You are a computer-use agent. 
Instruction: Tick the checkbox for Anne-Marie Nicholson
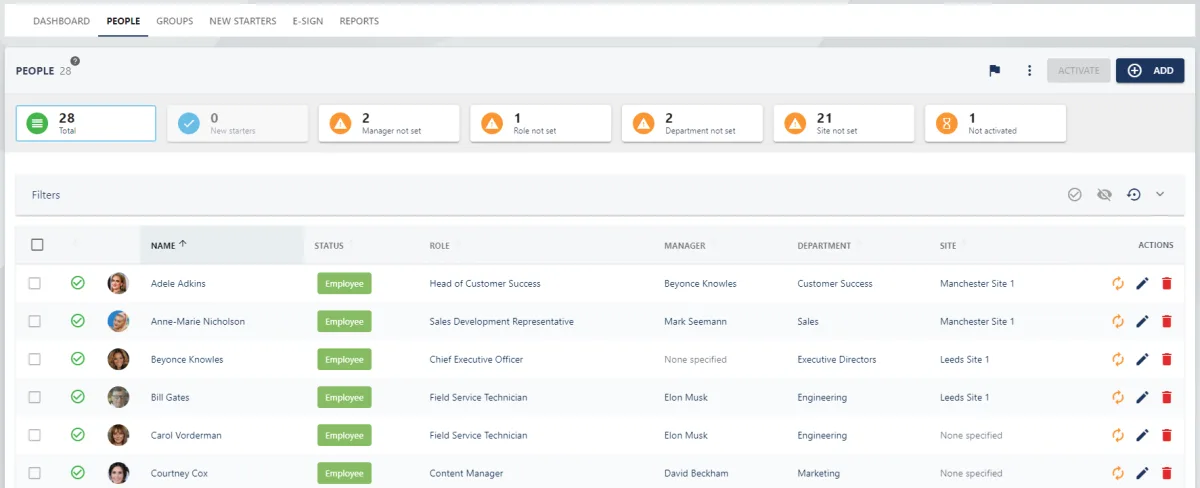34,322
